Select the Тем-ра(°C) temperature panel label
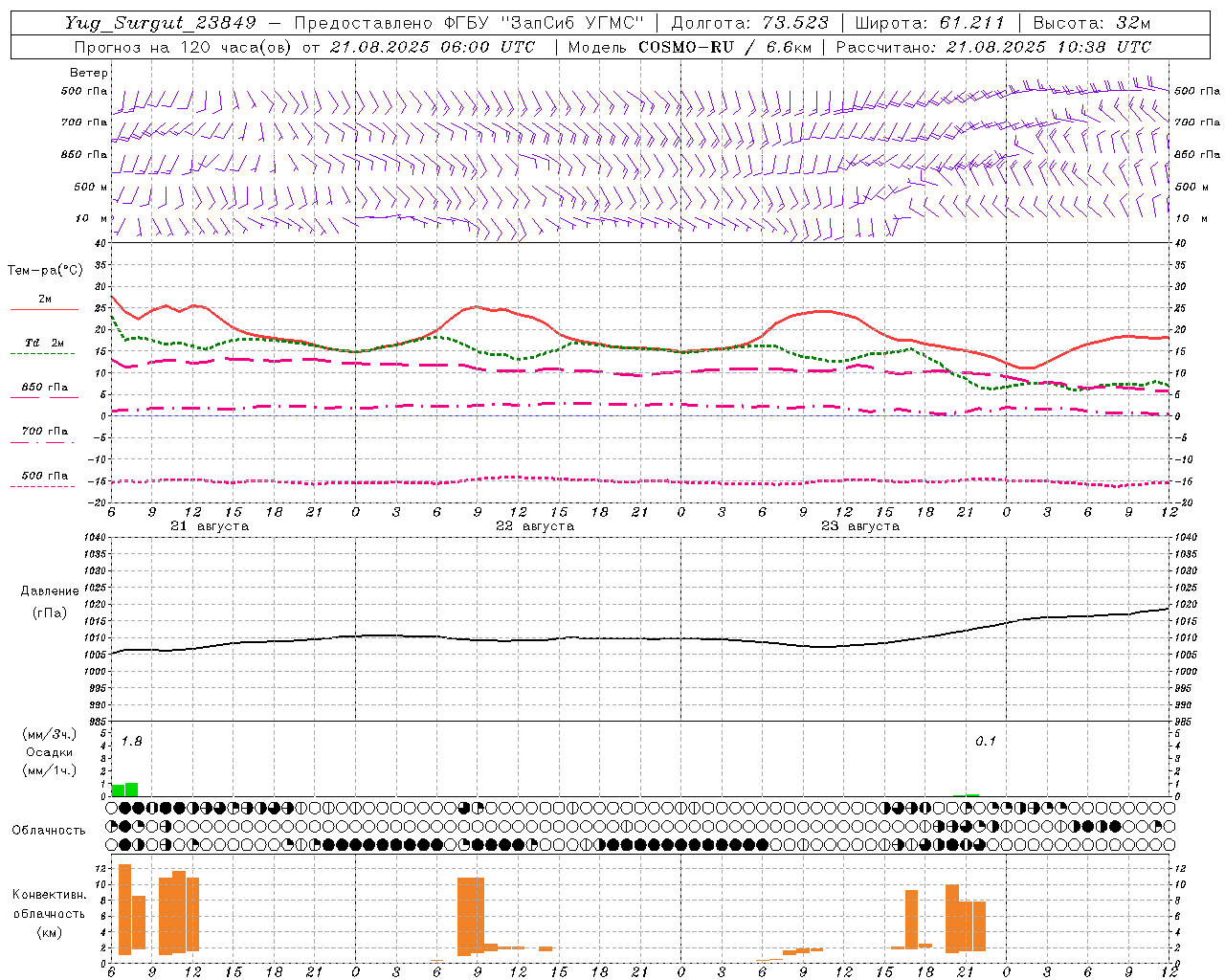 pos(45,271)
